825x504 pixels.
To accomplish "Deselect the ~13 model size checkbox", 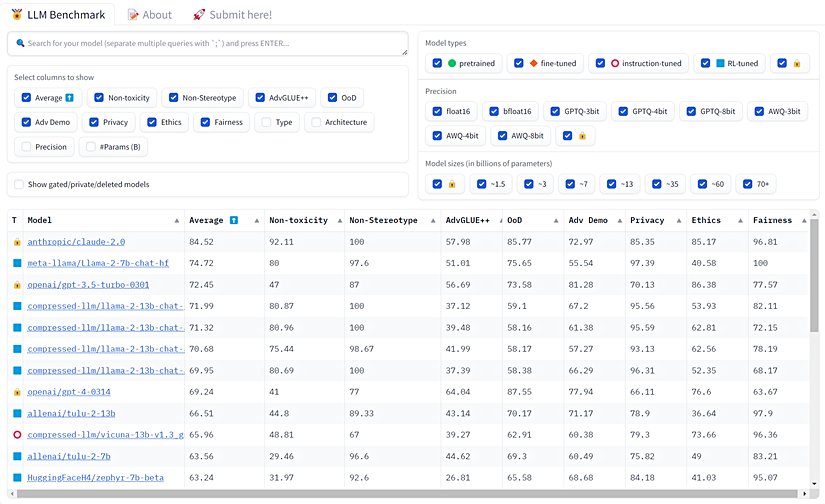I will [611, 184].
